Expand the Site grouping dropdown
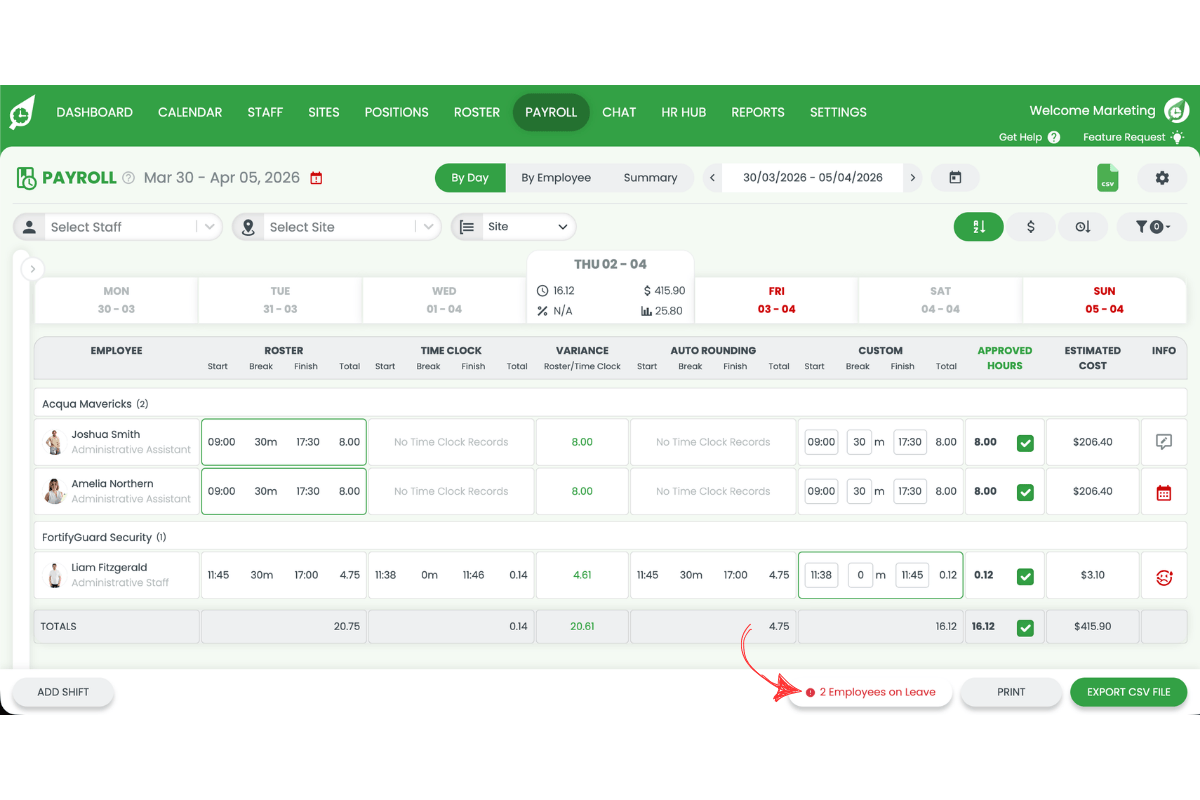The height and width of the screenshot is (800, 1200). [x=515, y=227]
